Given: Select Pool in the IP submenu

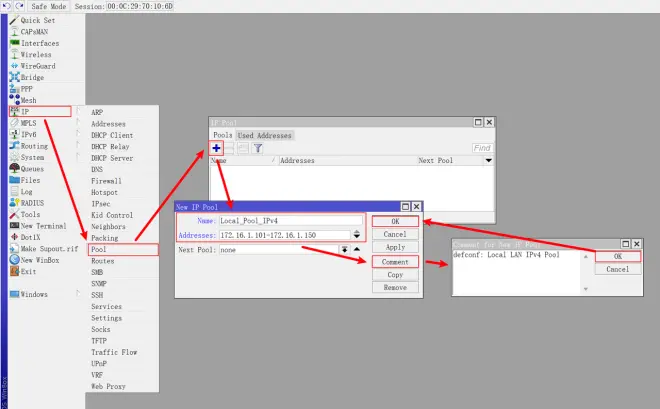Looking at the screenshot, I should [x=122, y=249].
